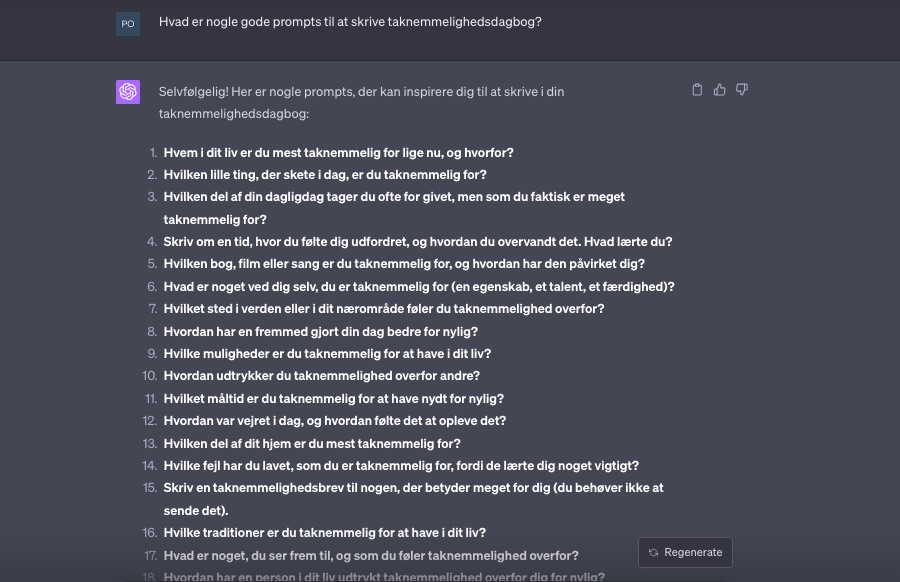Give the response a thumbs up
This screenshot has height=582, width=900.
pyautogui.click(x=719, y=89)
